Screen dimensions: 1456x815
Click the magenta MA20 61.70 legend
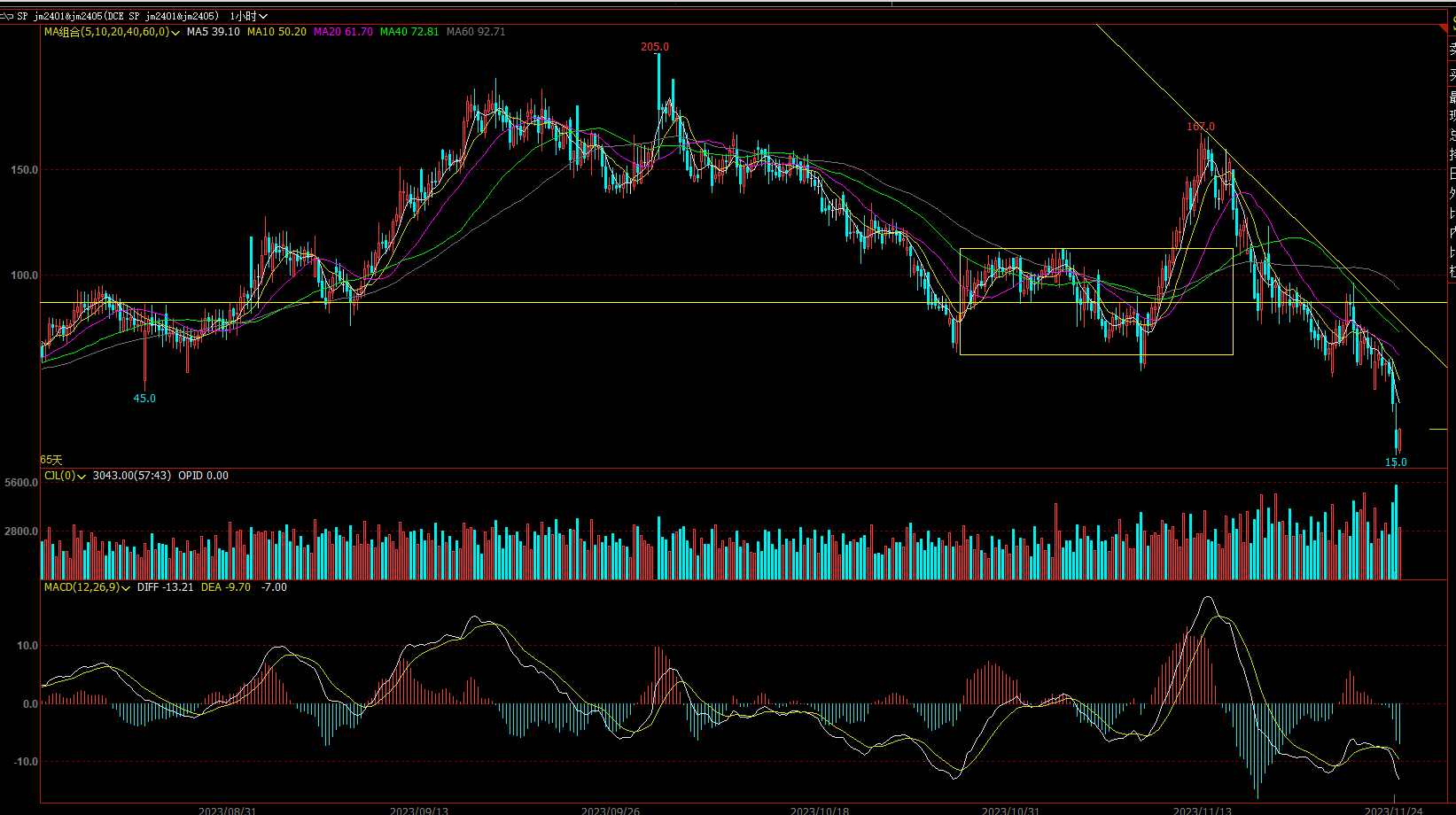coord(343,32)
